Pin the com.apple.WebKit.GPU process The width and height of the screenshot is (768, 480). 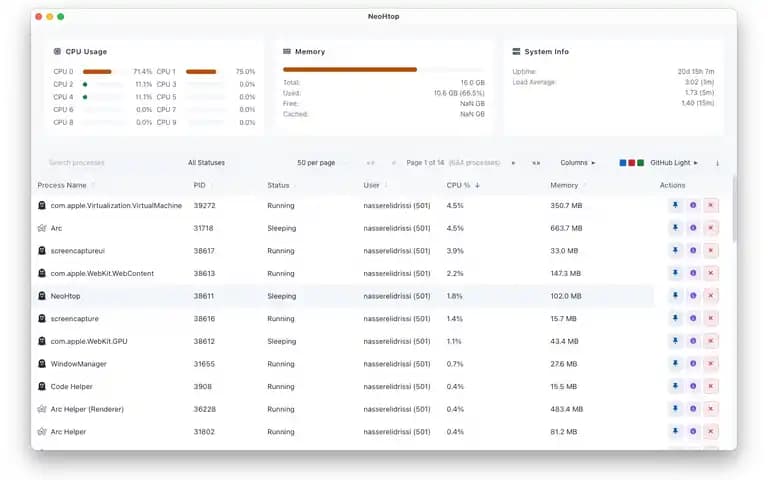point(675,340)
